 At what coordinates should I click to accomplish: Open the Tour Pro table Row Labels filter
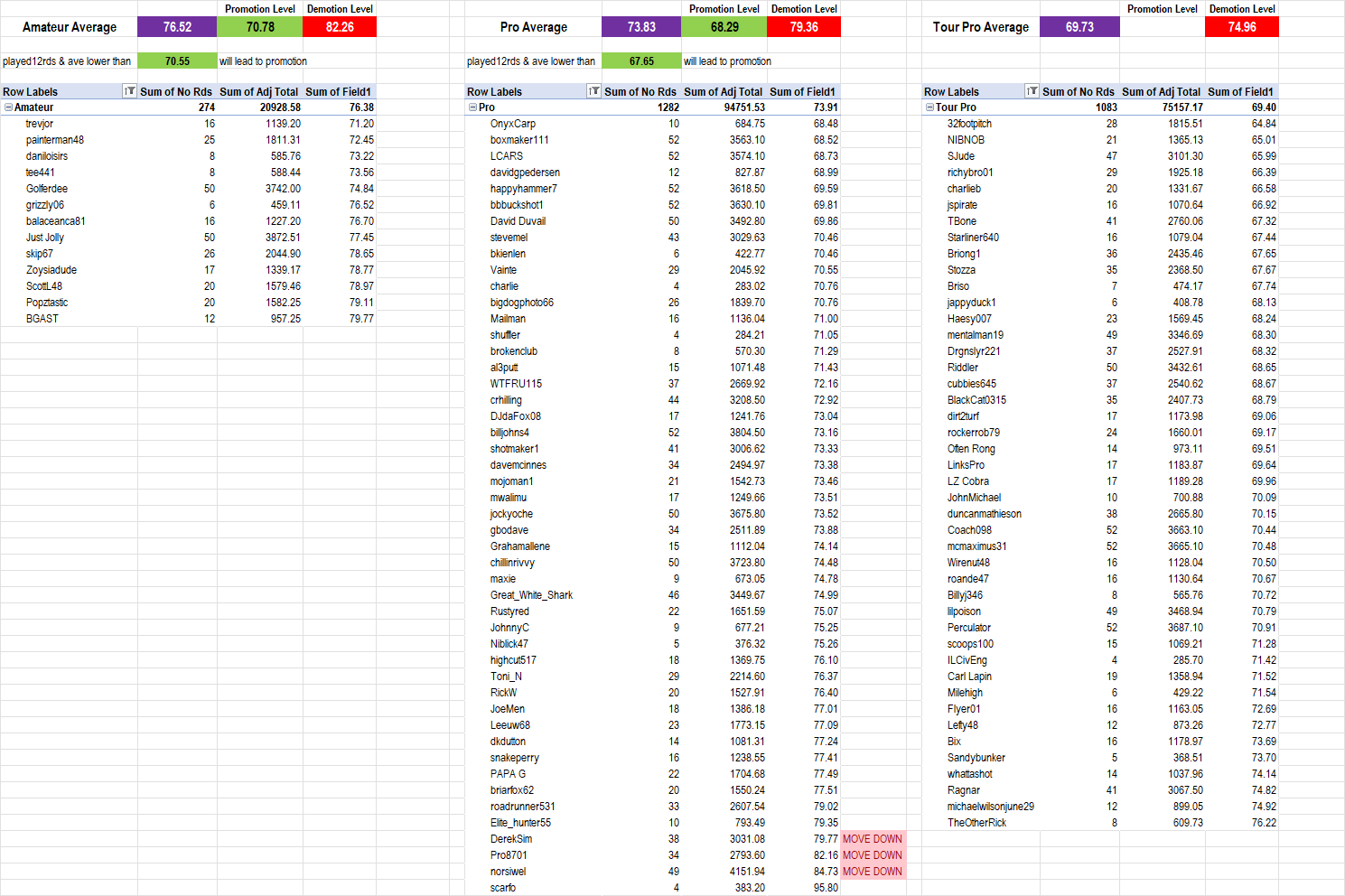tap(1032, 91)
